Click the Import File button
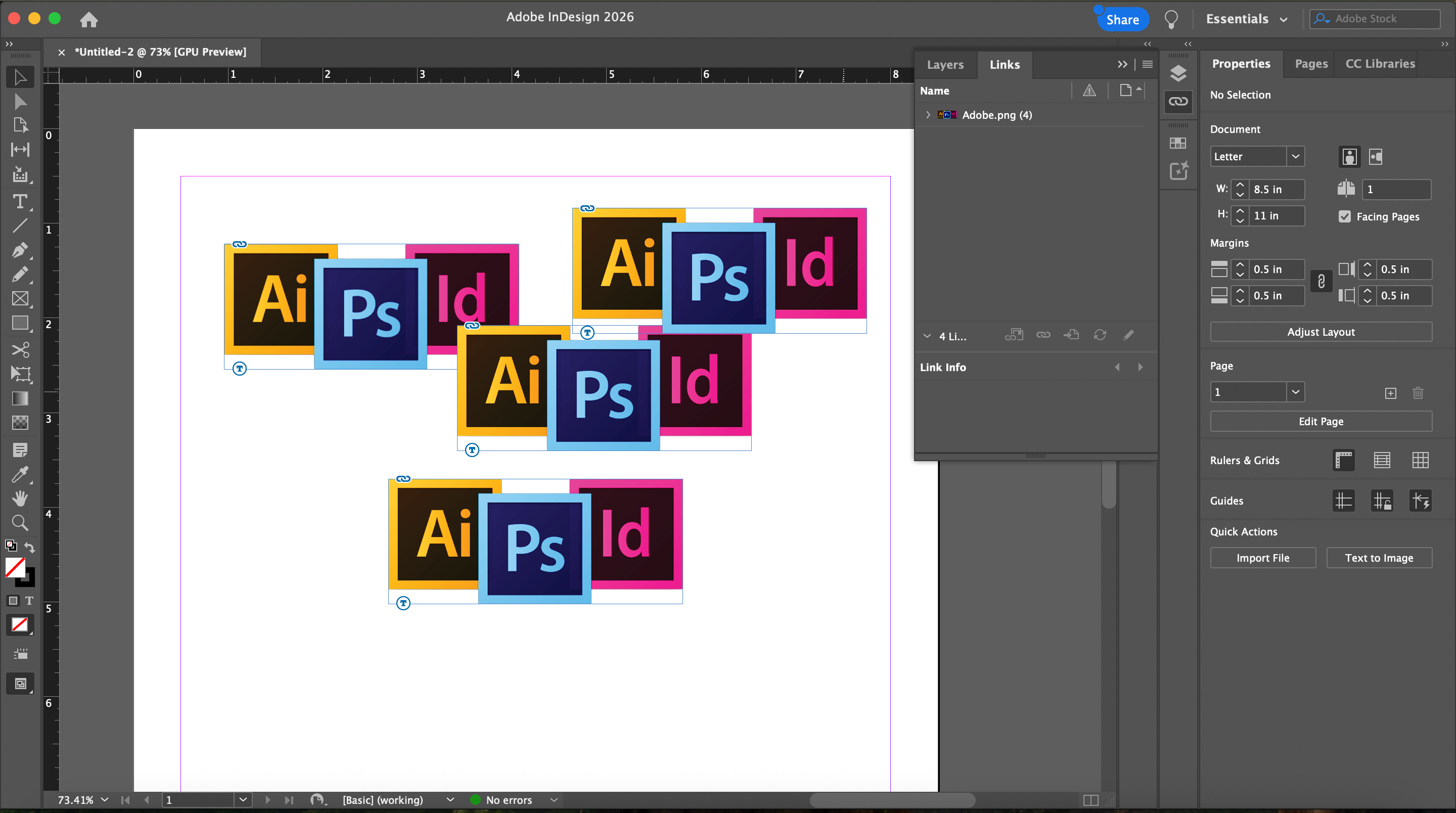Screen dimensions: 1456x813 [x=1262, y=558]
